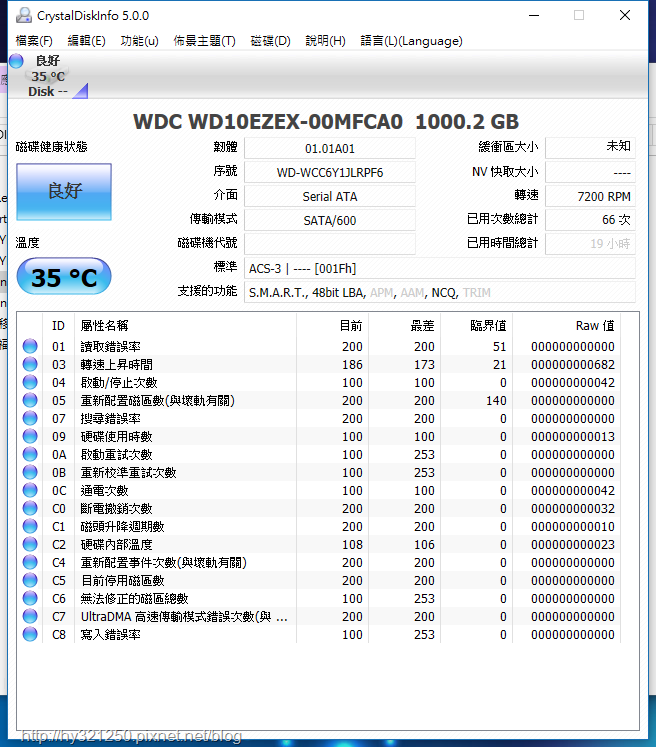Screen dimensions: 656x747
Task: Click the 目前 column header
Action: point(333,326)
